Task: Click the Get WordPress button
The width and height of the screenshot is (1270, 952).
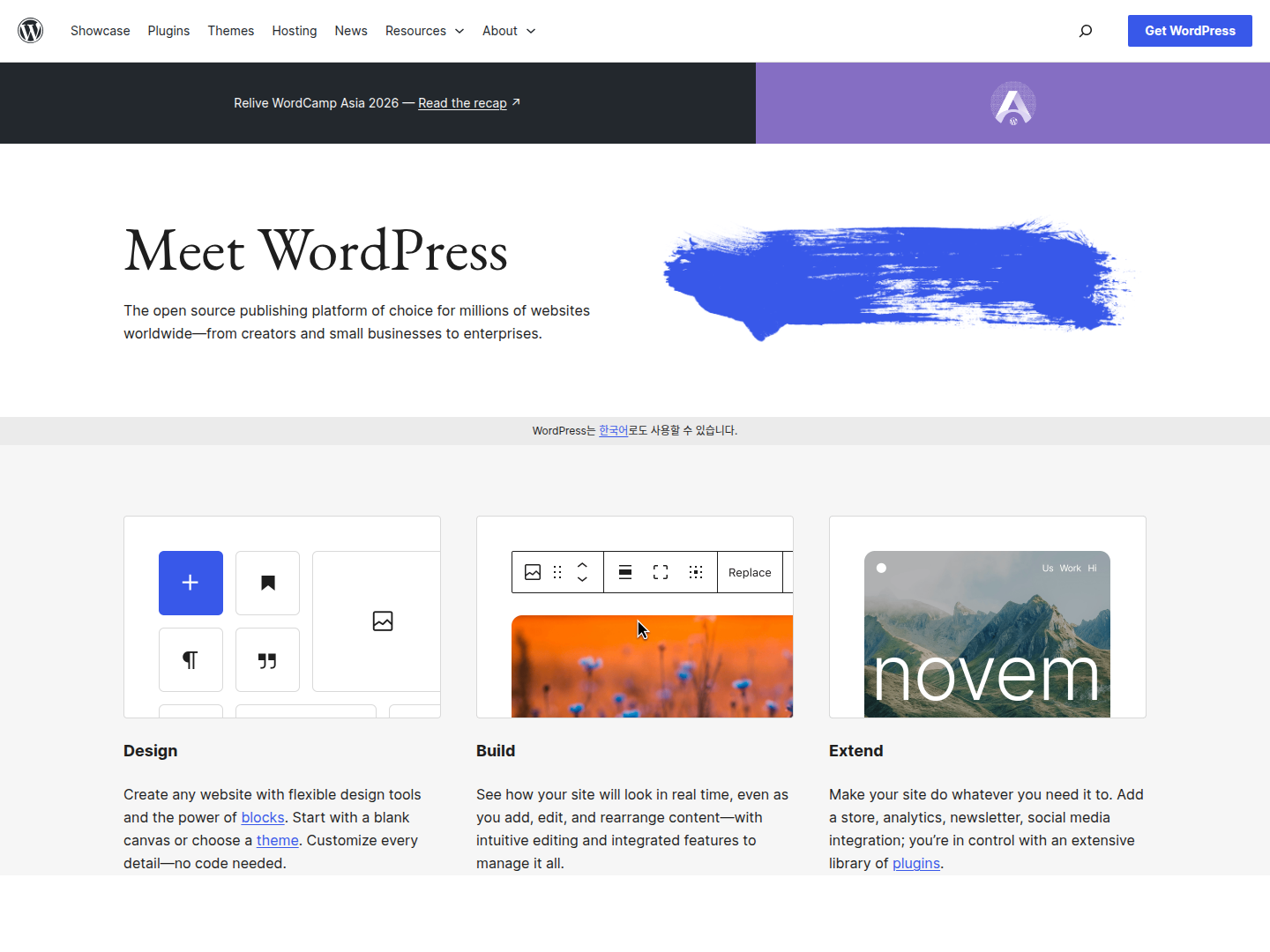Action: (x=1190, y=31)
